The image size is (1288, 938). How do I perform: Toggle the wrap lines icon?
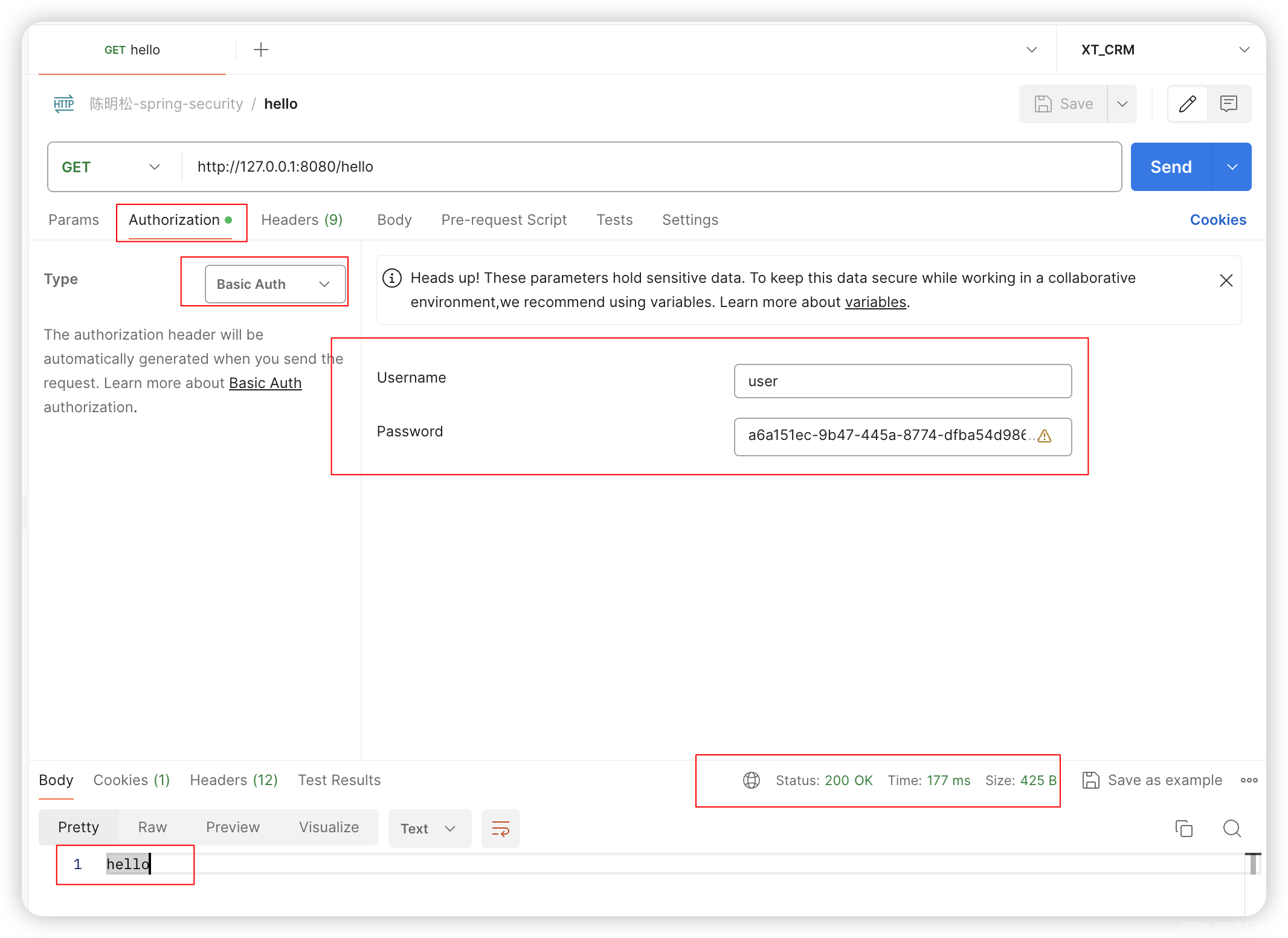pos(500,828)
